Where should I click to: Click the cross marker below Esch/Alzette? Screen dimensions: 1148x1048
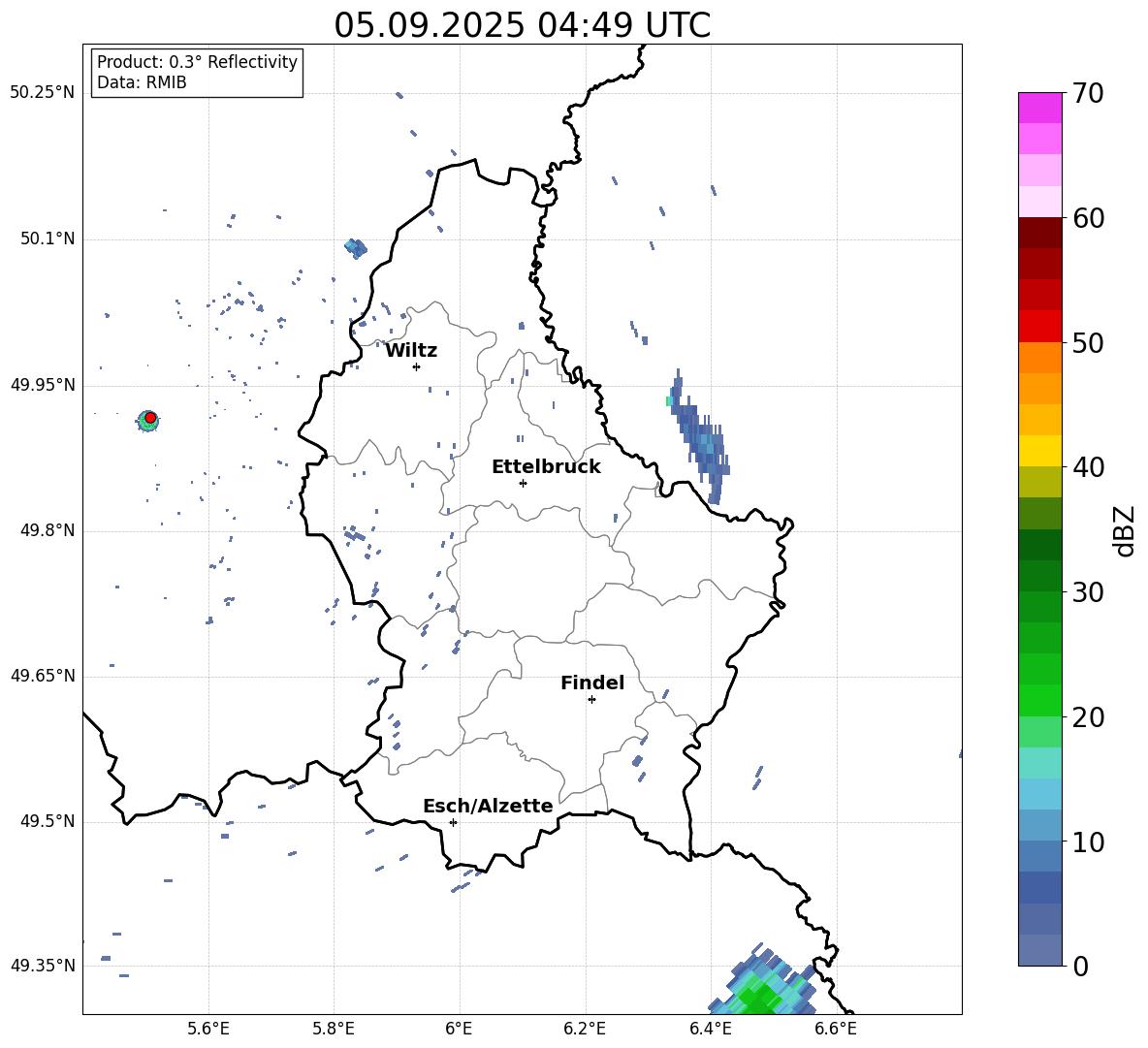[453, 822]
